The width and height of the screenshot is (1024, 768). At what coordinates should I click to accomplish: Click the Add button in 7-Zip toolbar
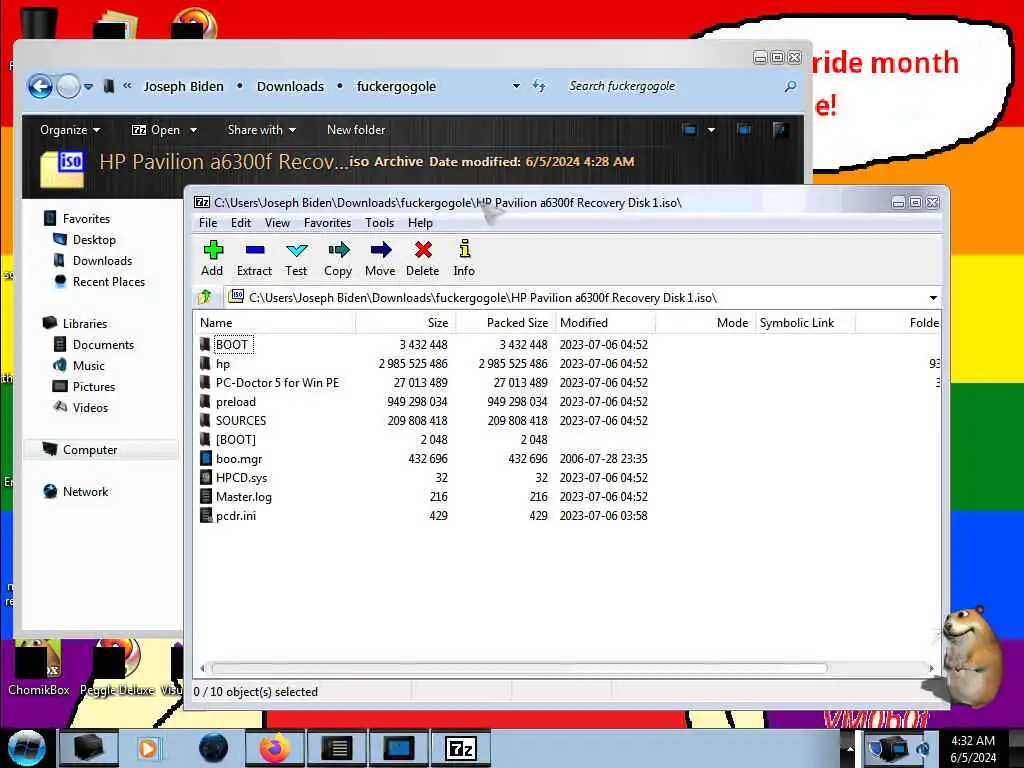(212, 258)
